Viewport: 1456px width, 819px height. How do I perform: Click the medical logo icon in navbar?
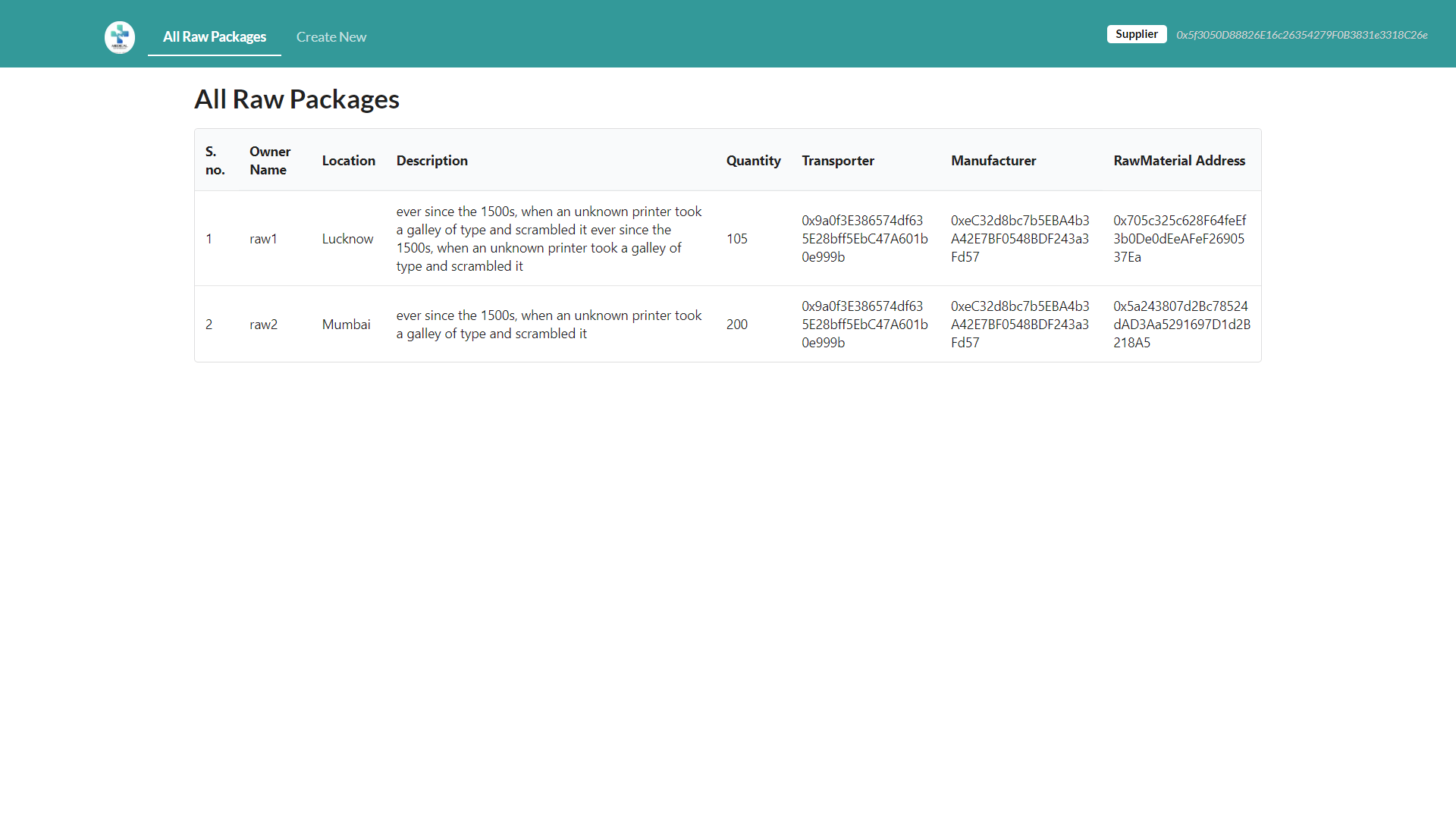tap(120, 37)
